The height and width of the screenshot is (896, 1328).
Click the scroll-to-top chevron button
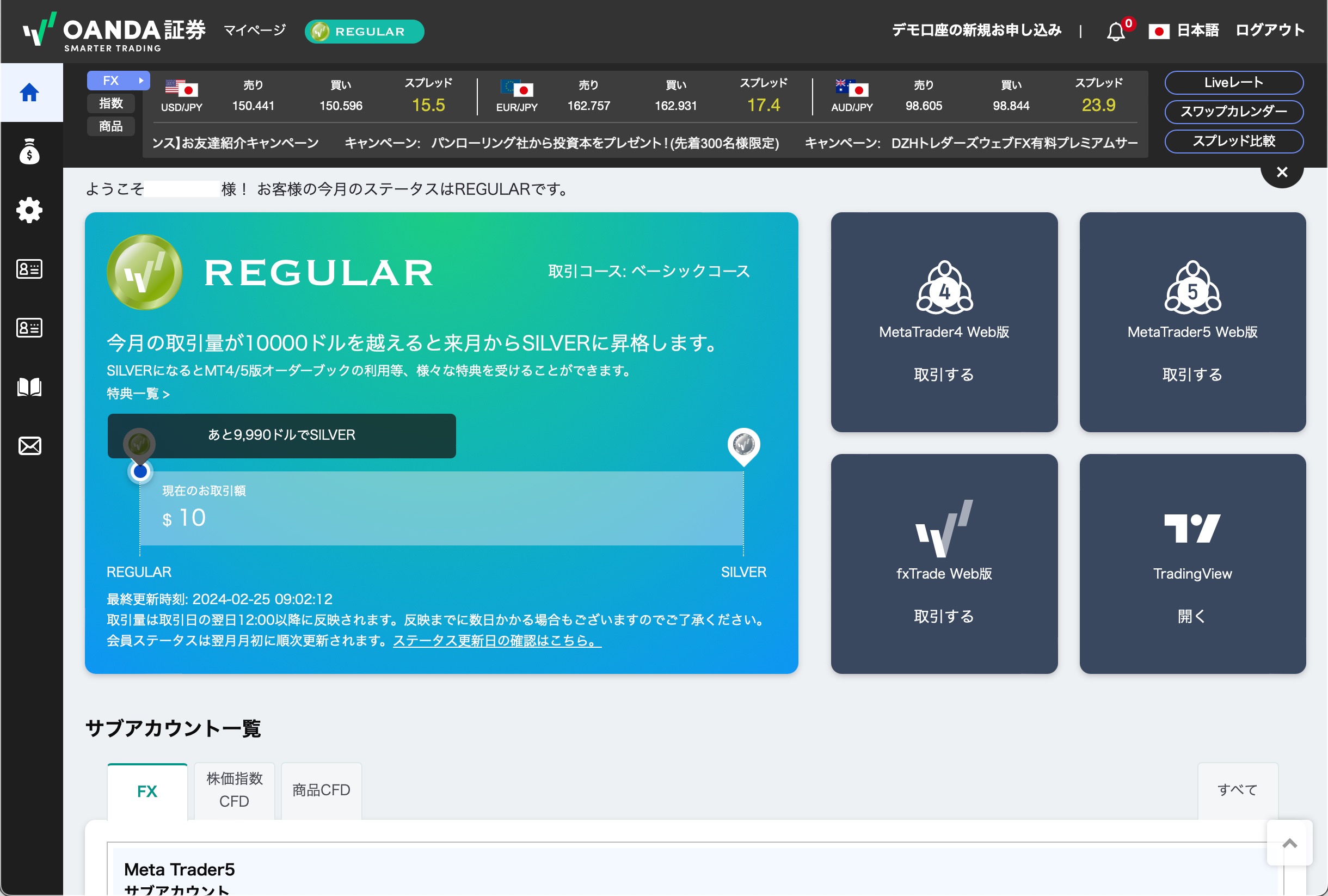click(x=1289, y=843)
